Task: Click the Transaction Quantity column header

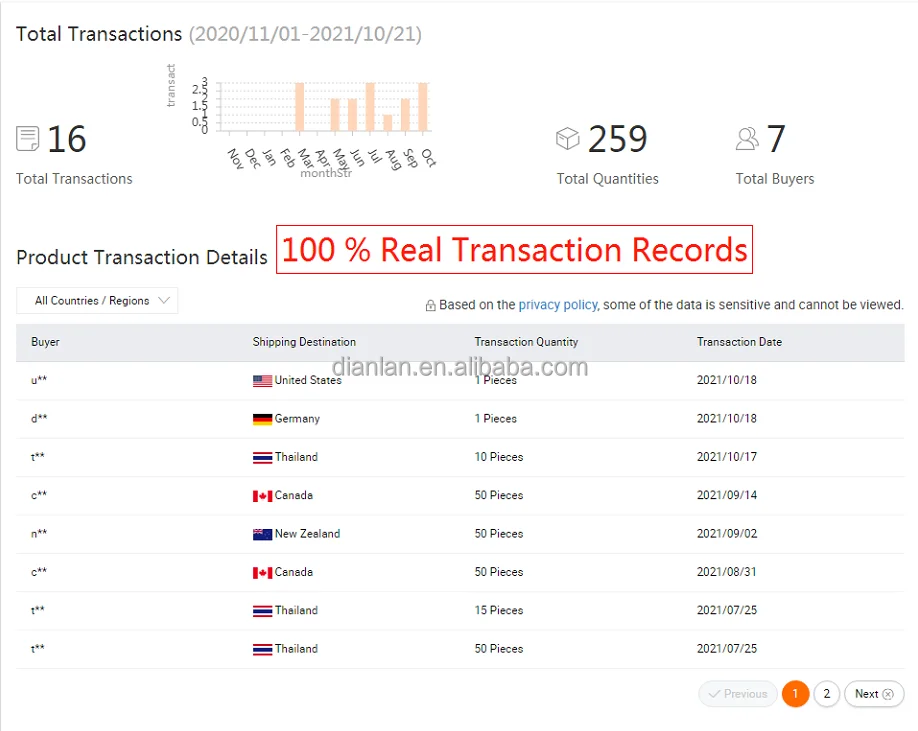Action: coord(526,342)
